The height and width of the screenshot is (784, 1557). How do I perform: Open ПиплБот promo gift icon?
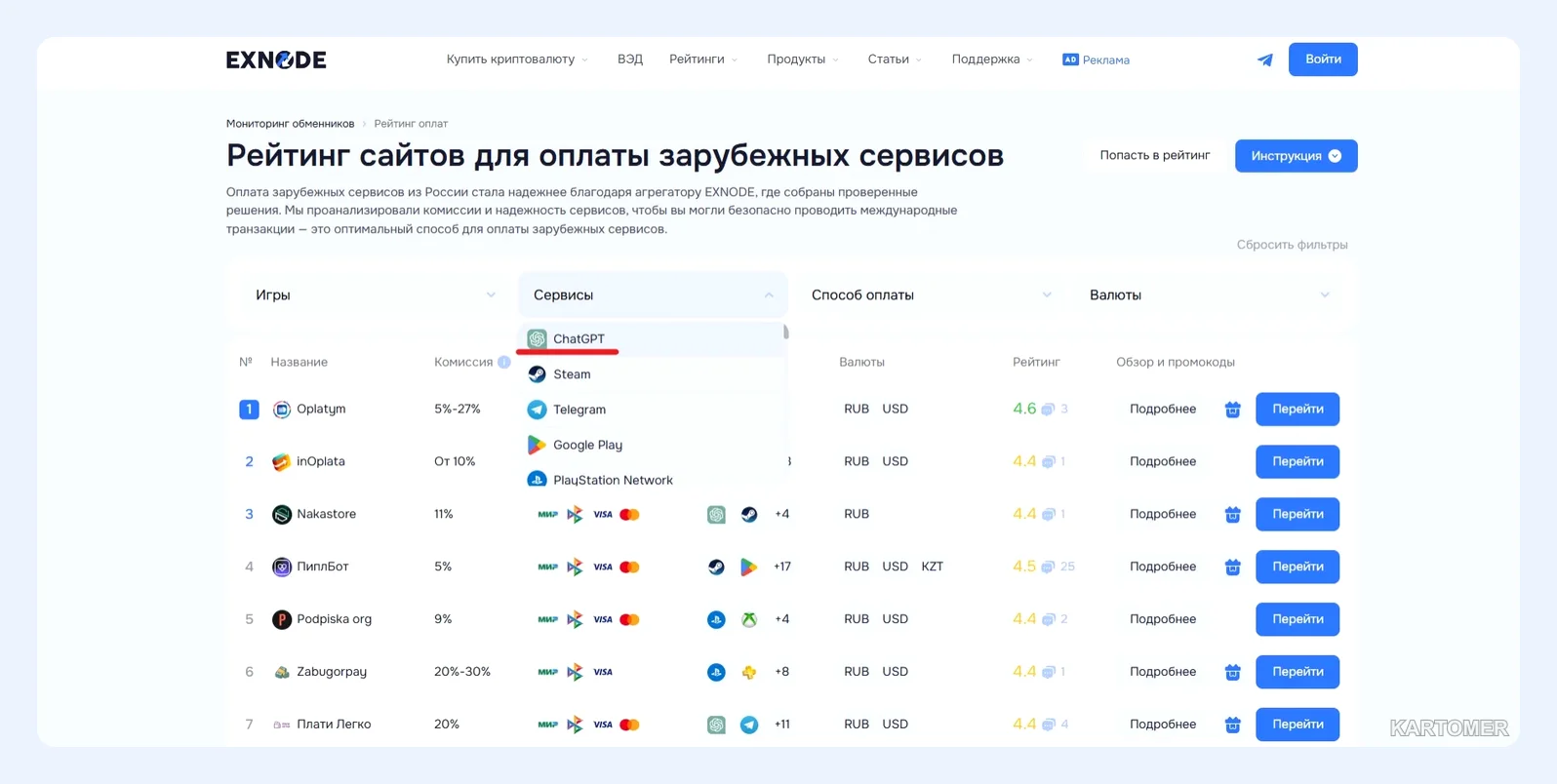coord(1232,567)
